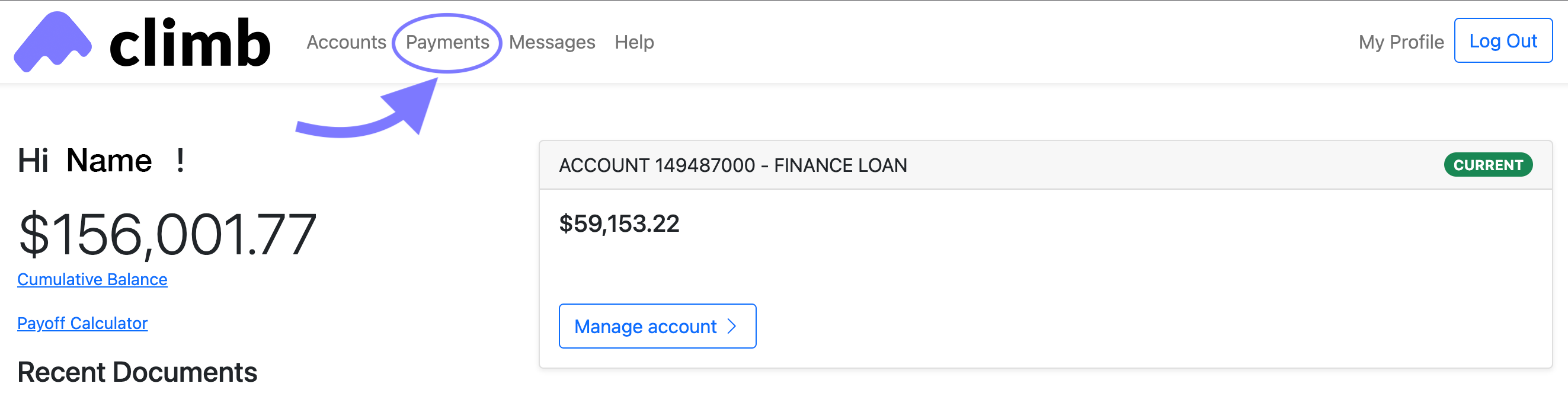Click the $156,001.77 total balance amount

tap(167, 235)
